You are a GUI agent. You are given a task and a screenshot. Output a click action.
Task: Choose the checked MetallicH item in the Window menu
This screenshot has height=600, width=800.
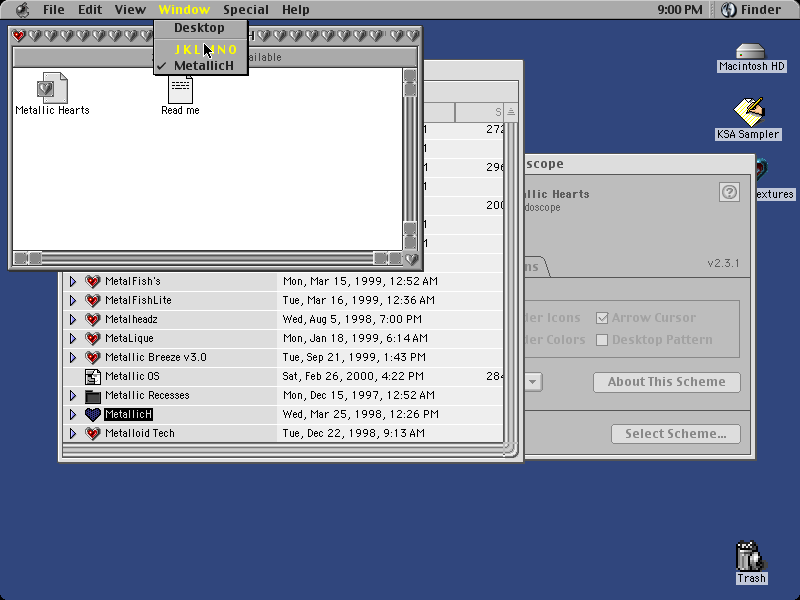pyautogui.click(x=201, y=66)
